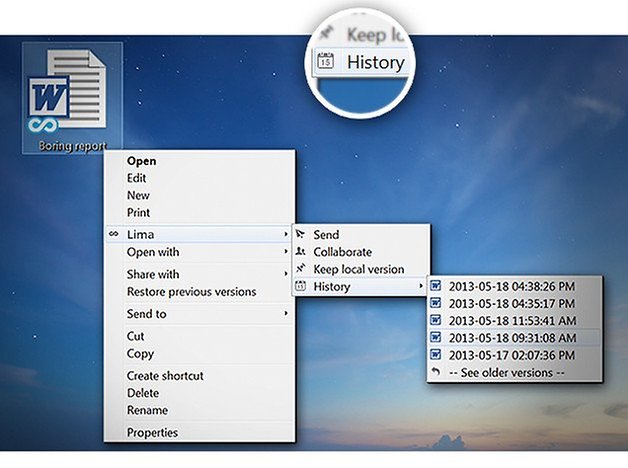Choose Delete from the context menu
The width and height of the screenshot is (628, 468).
[x=199, y=393]
